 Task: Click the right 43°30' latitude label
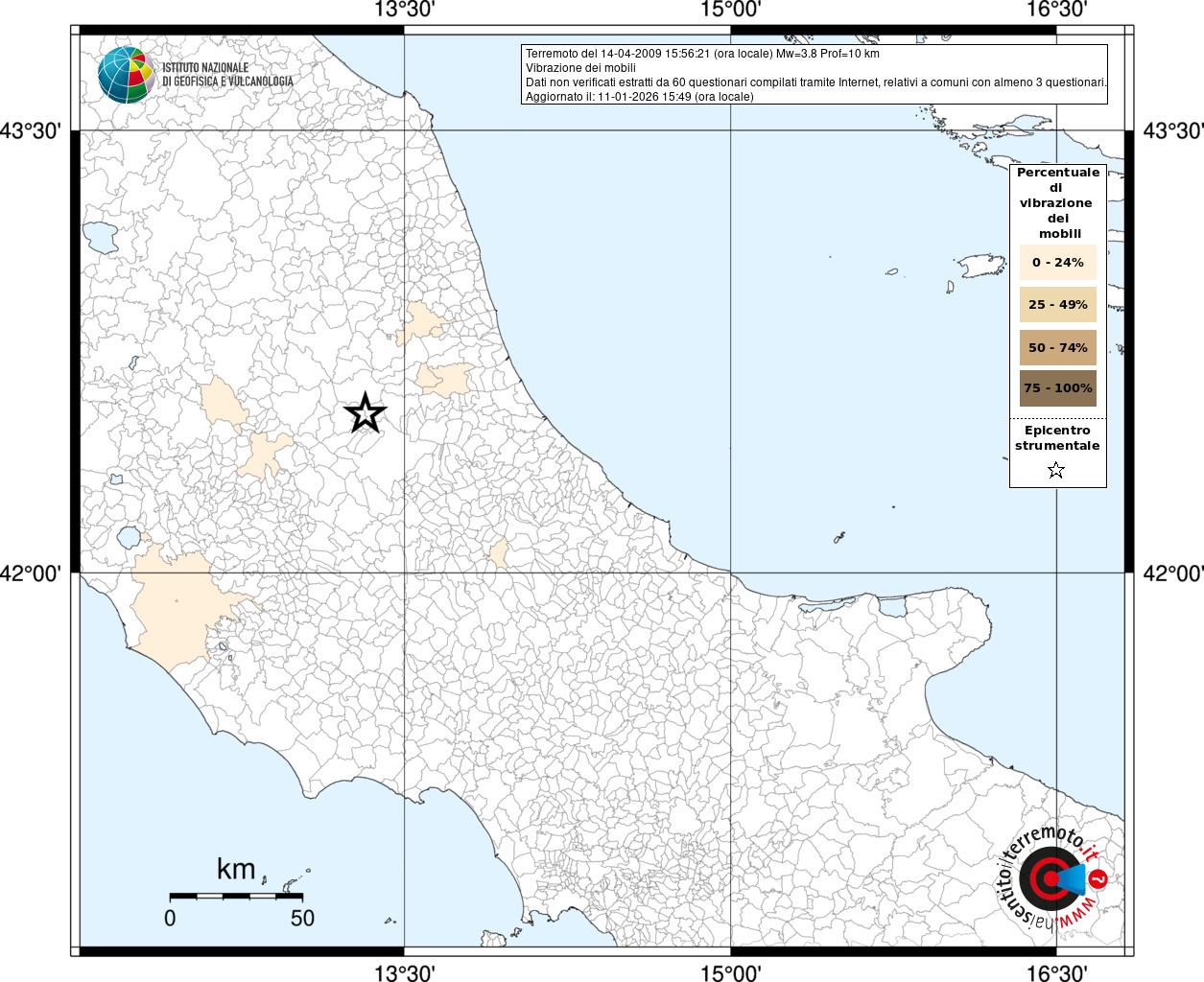point(1172,130)
